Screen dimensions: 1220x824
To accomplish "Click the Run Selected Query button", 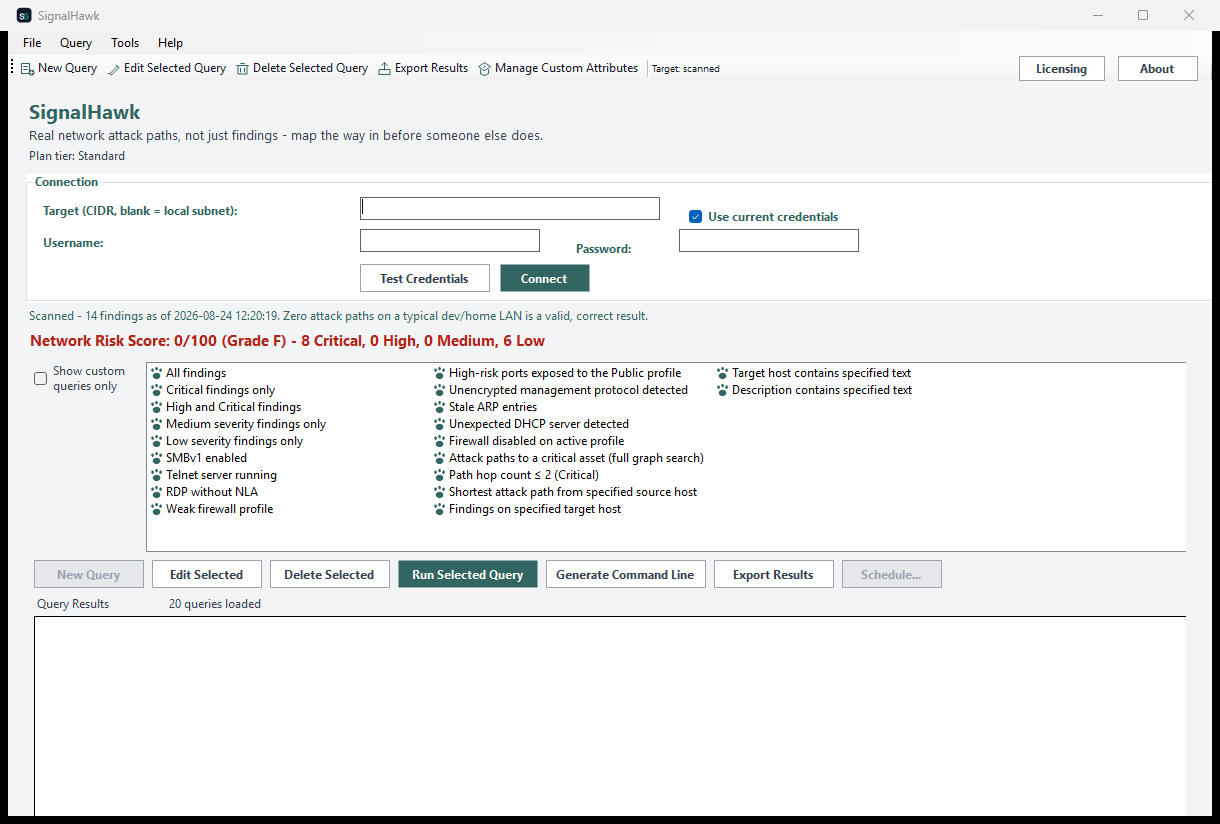I will click(x=468, y=574).
